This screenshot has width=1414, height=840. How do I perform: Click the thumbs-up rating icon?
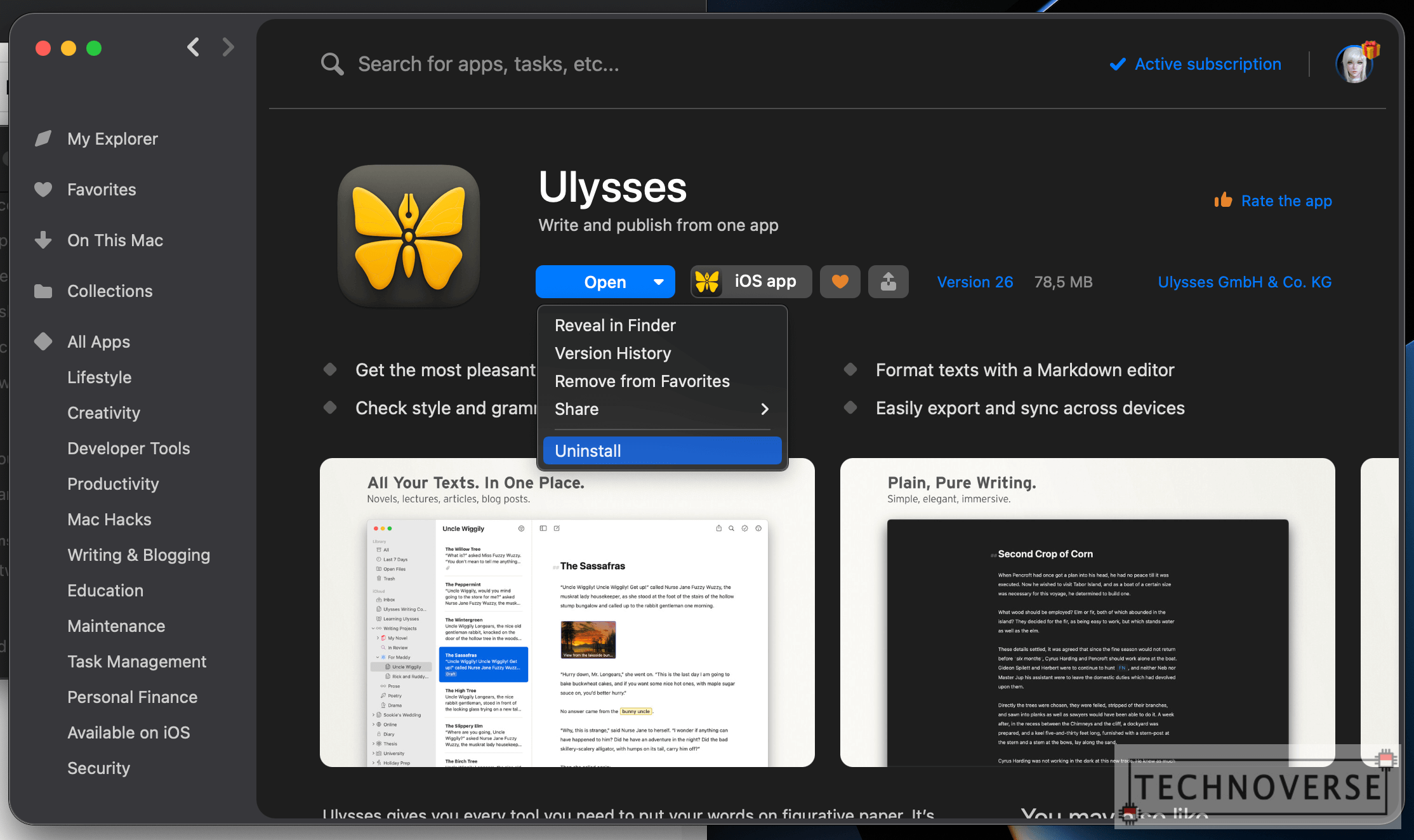click(1223, 200)
